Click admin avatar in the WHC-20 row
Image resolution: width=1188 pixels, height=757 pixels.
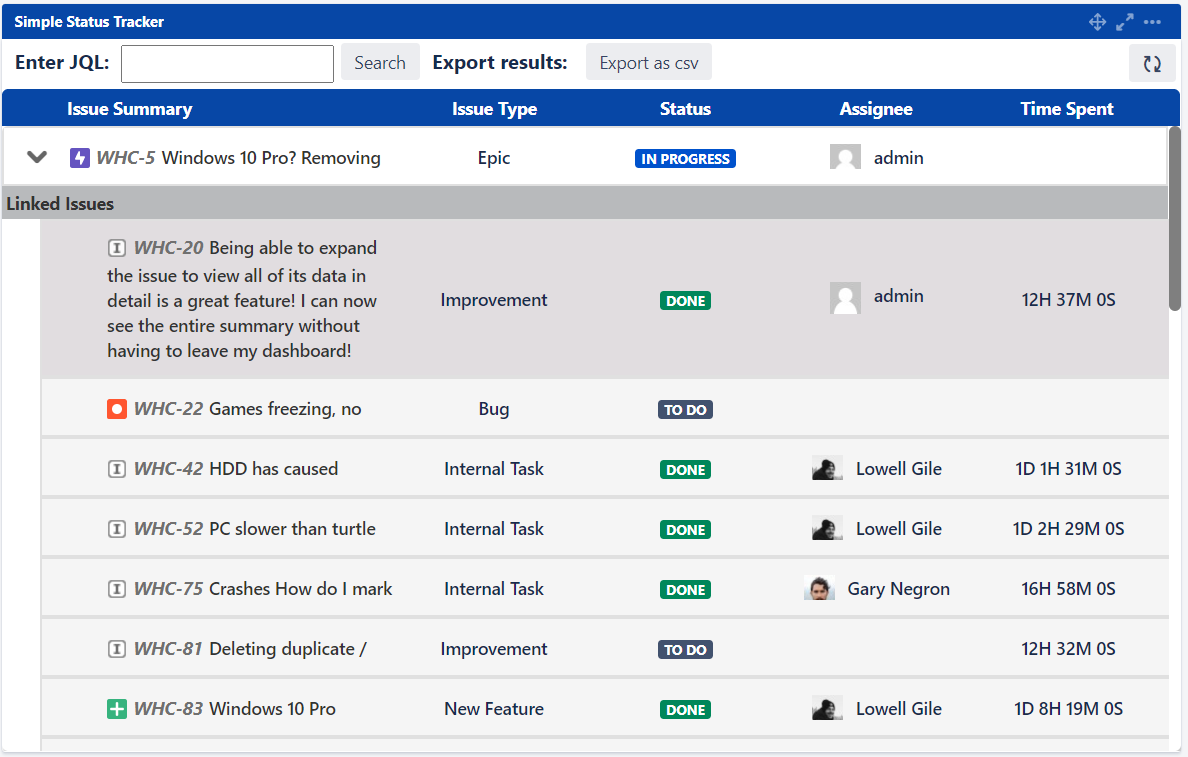846,297
